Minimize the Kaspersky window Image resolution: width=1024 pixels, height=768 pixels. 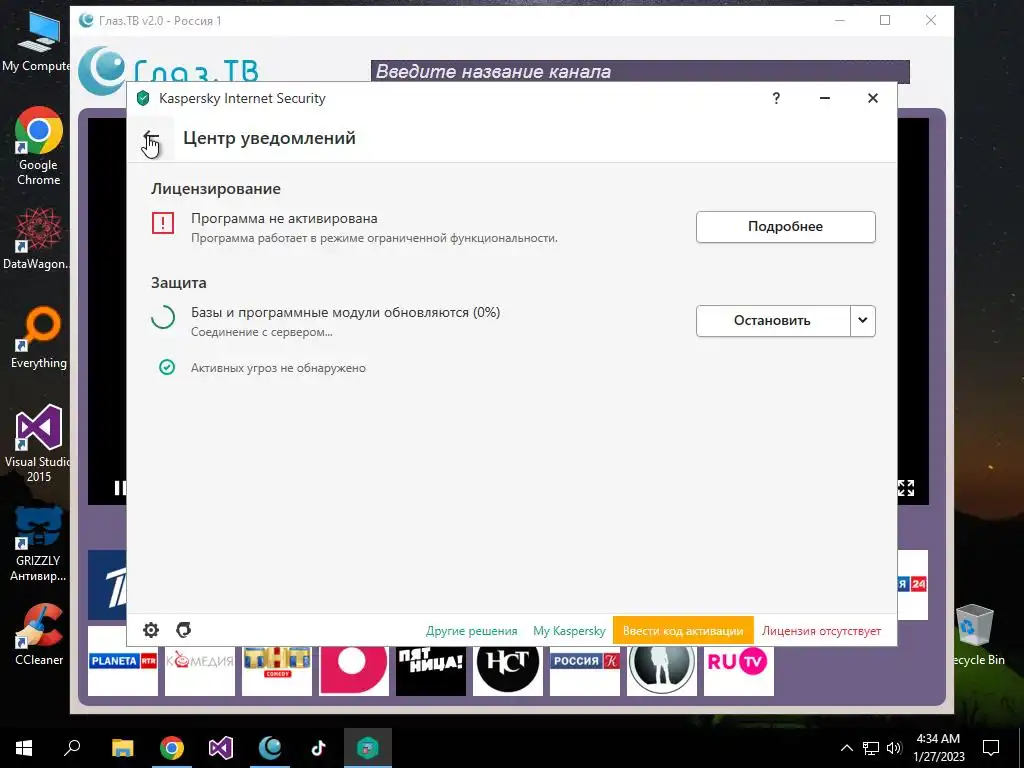pyautogui.click(x=825, y=99)
